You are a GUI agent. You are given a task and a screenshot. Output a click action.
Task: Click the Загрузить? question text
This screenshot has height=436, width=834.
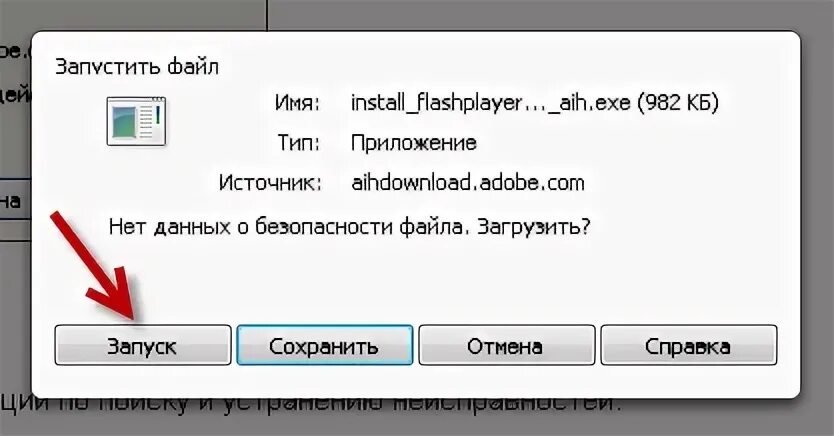tap(534, 227)
